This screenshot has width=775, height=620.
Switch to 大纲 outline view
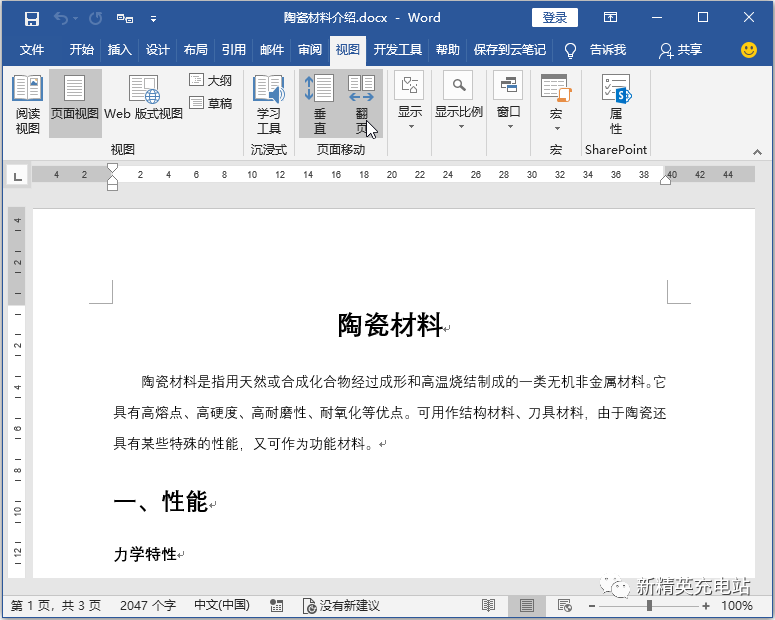tap(211, 80)
